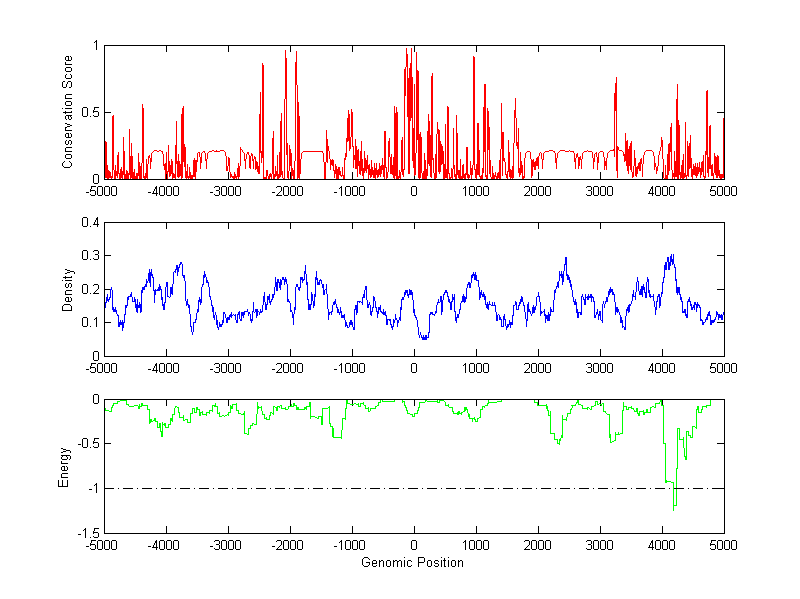Select the highest blue Density peak near 4100
The image size is (800, 599).
pyautogui.click(x=671, y=256)
